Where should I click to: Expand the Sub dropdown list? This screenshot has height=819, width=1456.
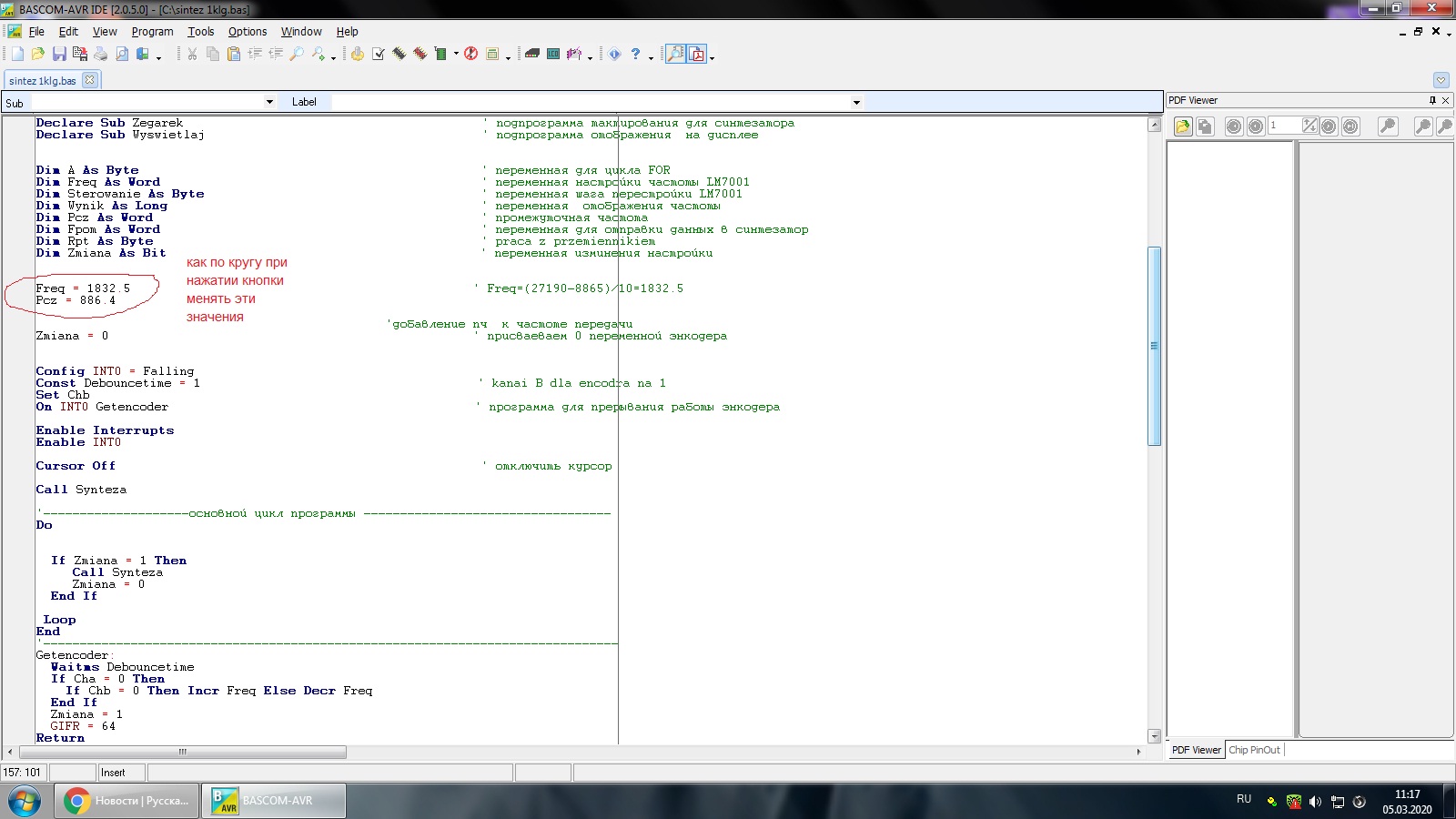(x=269, y=102)
